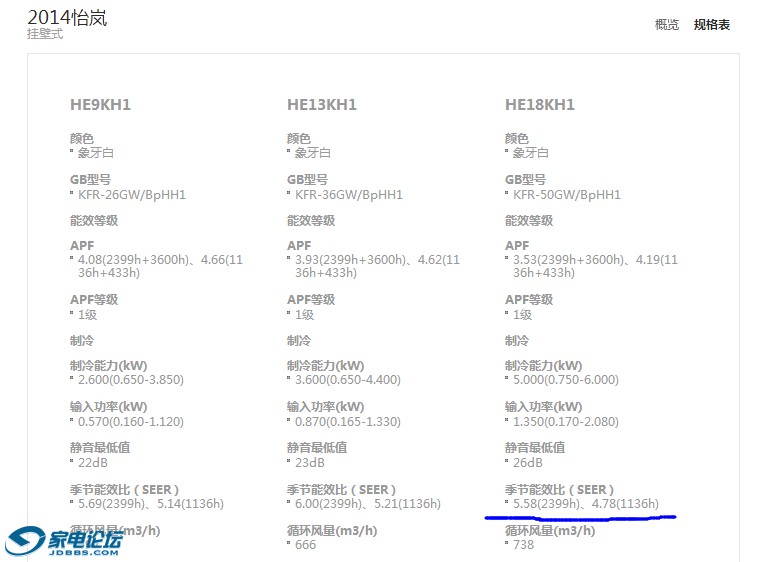Viewport: 781px width, 562px height.
Task: Click 制冷能力(kW) label in HE9KH1 column
Action: click(109, 366)
